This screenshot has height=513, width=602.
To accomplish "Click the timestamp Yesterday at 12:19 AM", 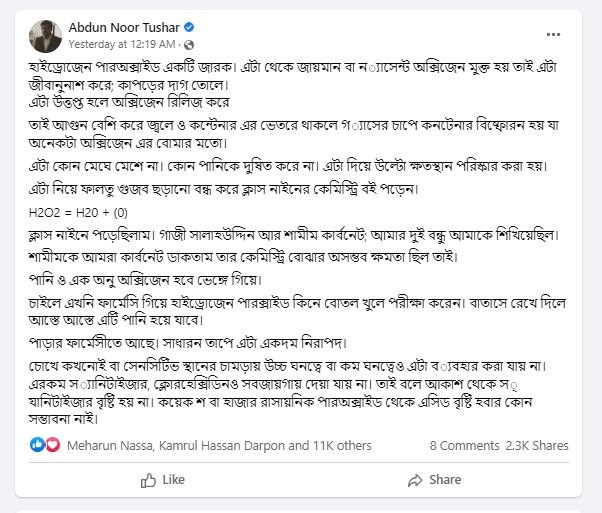I will click(122, 45).
